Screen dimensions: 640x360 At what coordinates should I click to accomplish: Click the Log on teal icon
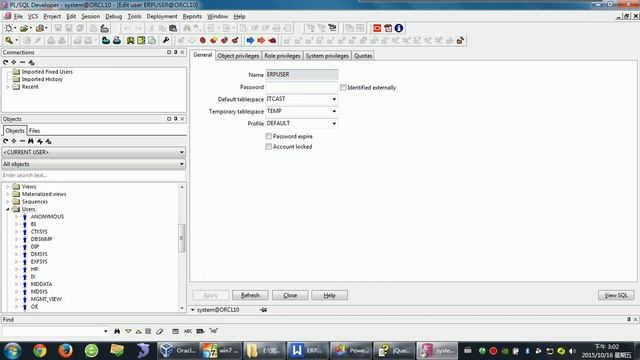(x=106, y=40)
